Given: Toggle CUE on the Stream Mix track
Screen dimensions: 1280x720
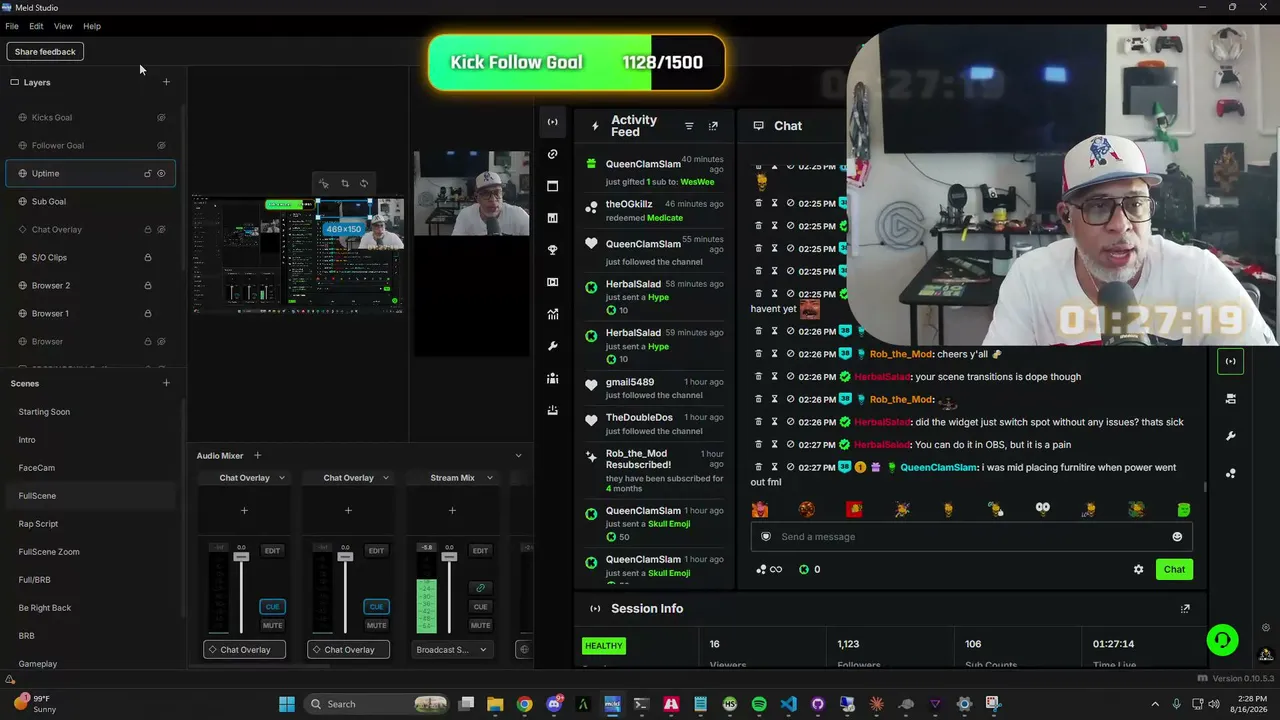Looking at the screenshot, I should (x=480, y=606).
